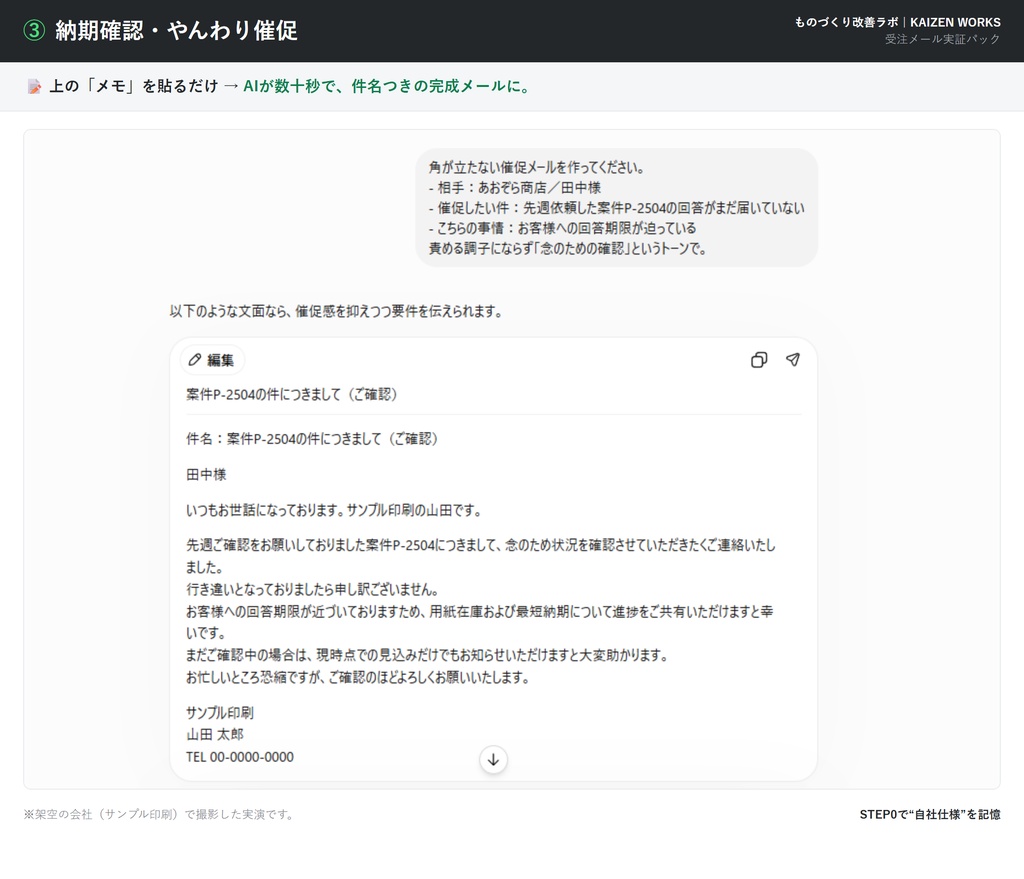Click the line 相手：あおぞら商店／田中様
This screenshot has width=1024, height=879.
point(515,188)
